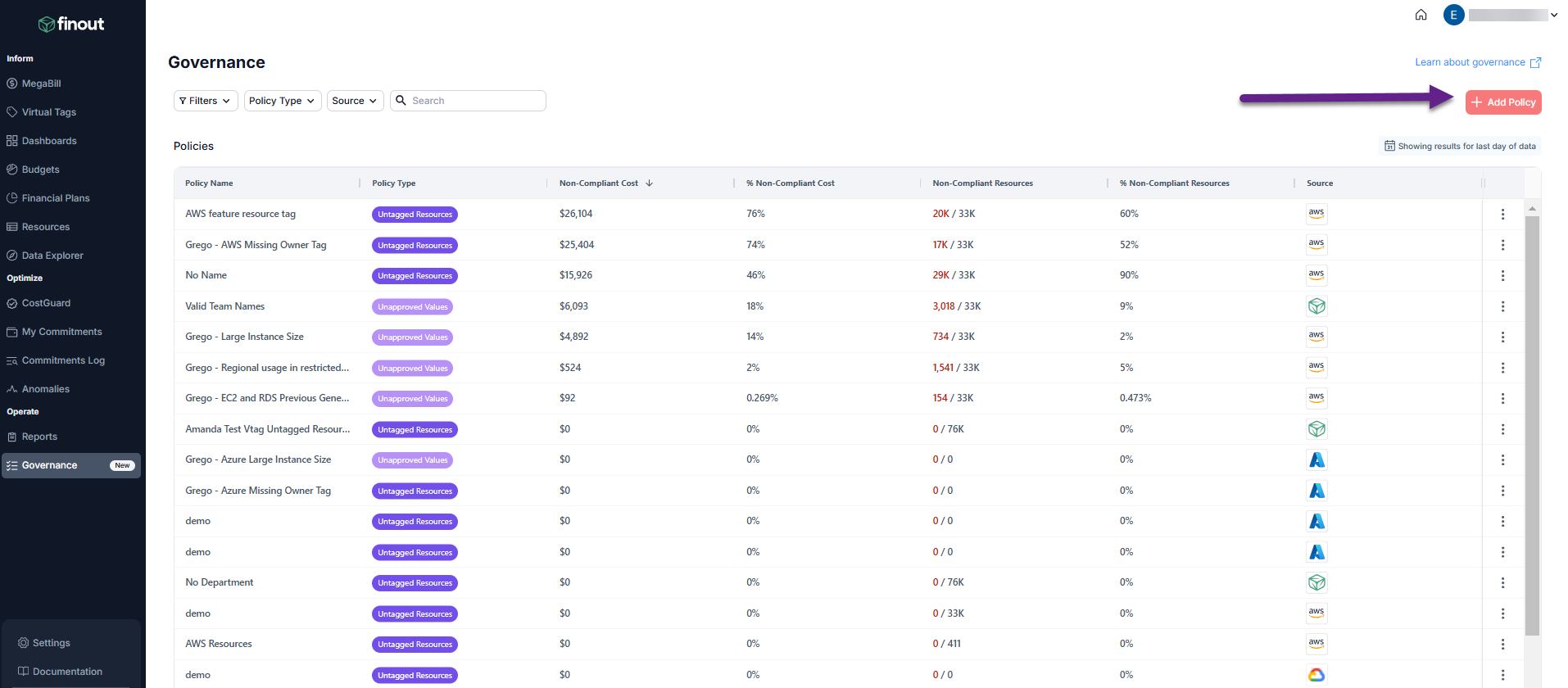Open Reports in sidebar

39,437
